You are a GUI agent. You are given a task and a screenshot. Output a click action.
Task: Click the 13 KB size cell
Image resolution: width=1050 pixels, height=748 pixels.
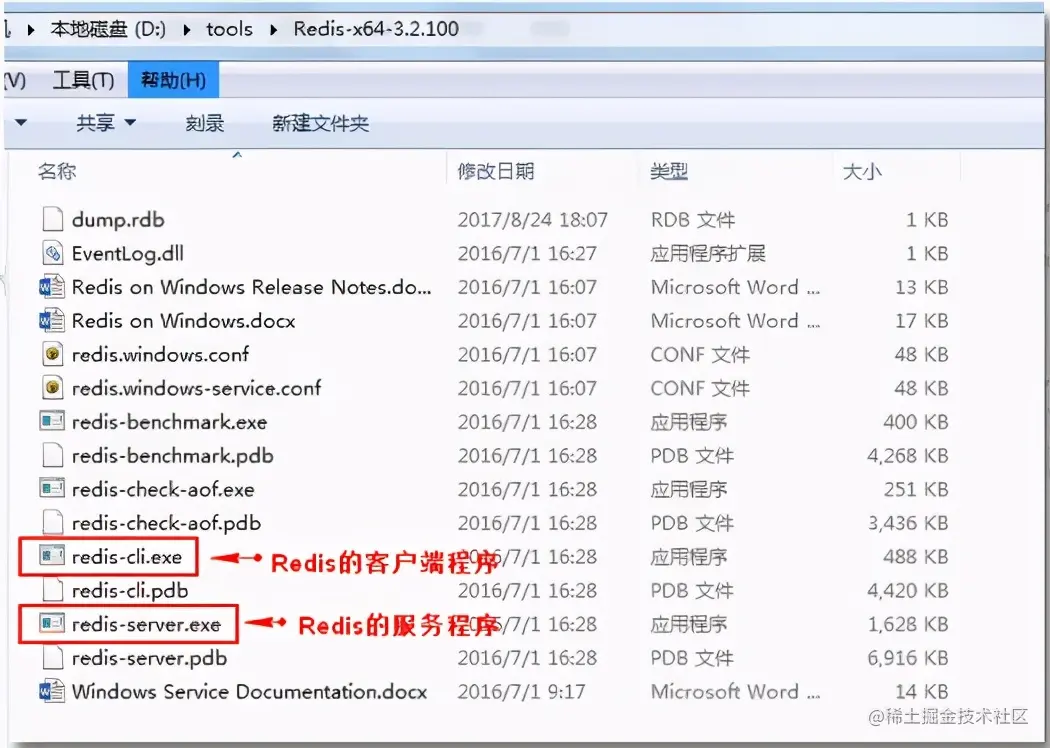pos(921,287)
